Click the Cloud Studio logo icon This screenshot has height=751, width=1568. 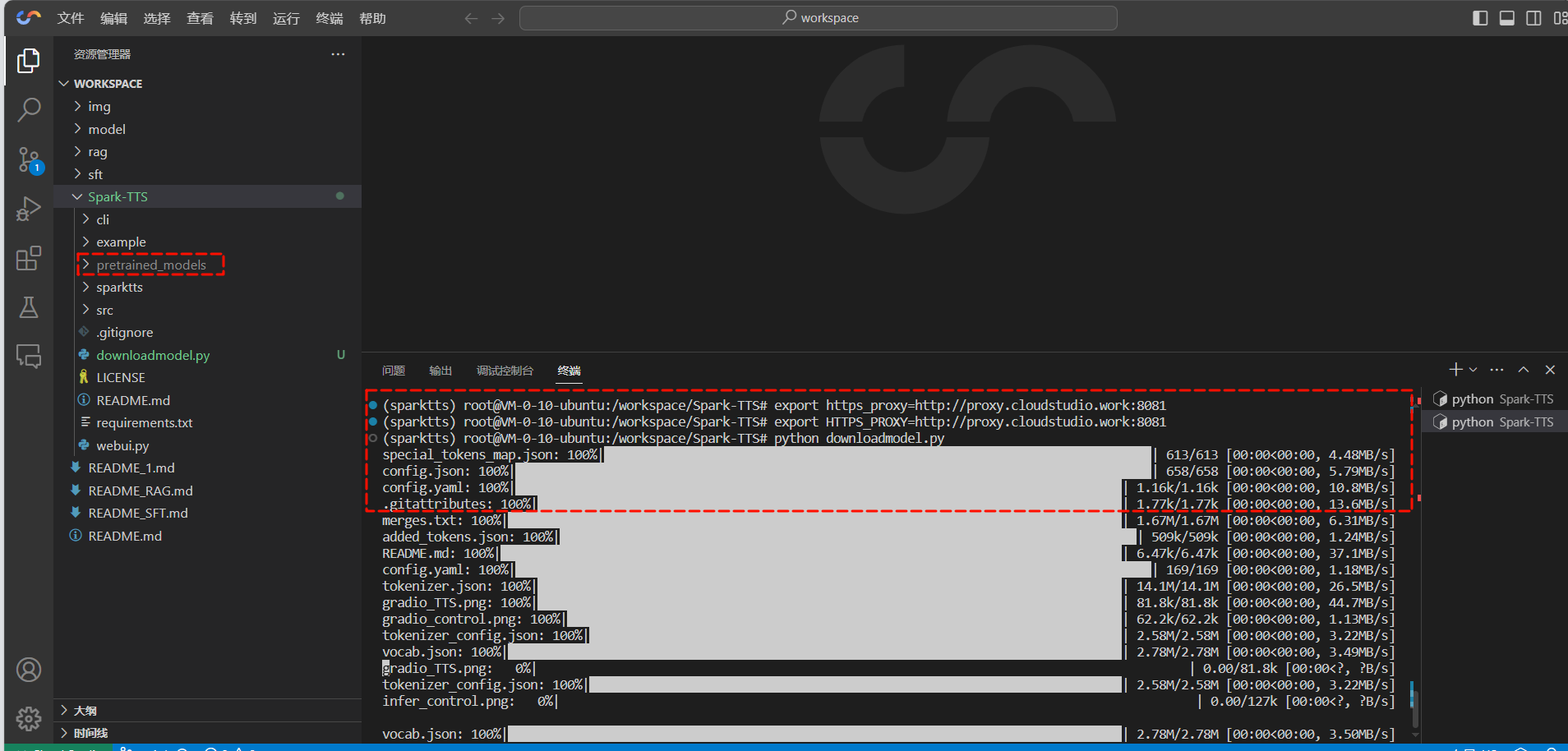(29, 17)
